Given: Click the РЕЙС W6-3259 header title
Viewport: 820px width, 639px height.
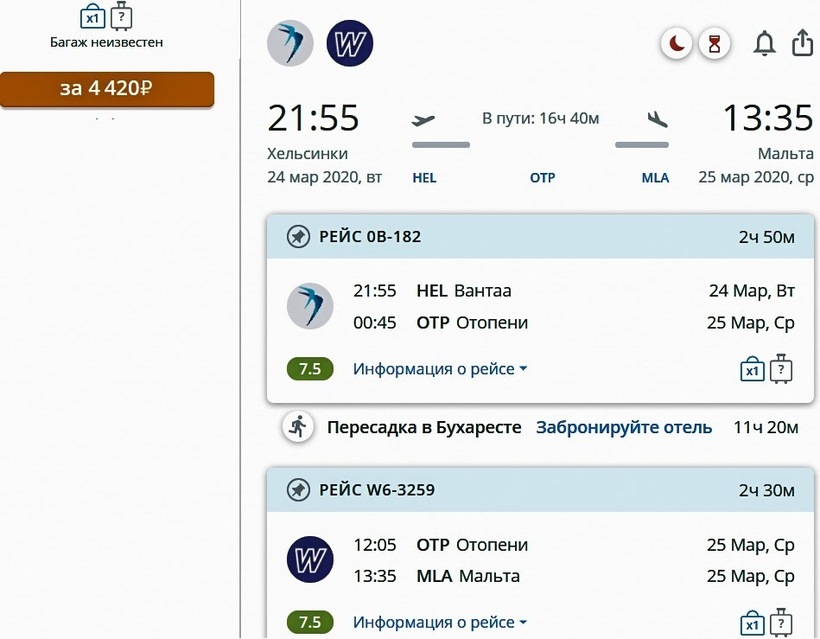Looking at the screenshot, I should 377,490.
